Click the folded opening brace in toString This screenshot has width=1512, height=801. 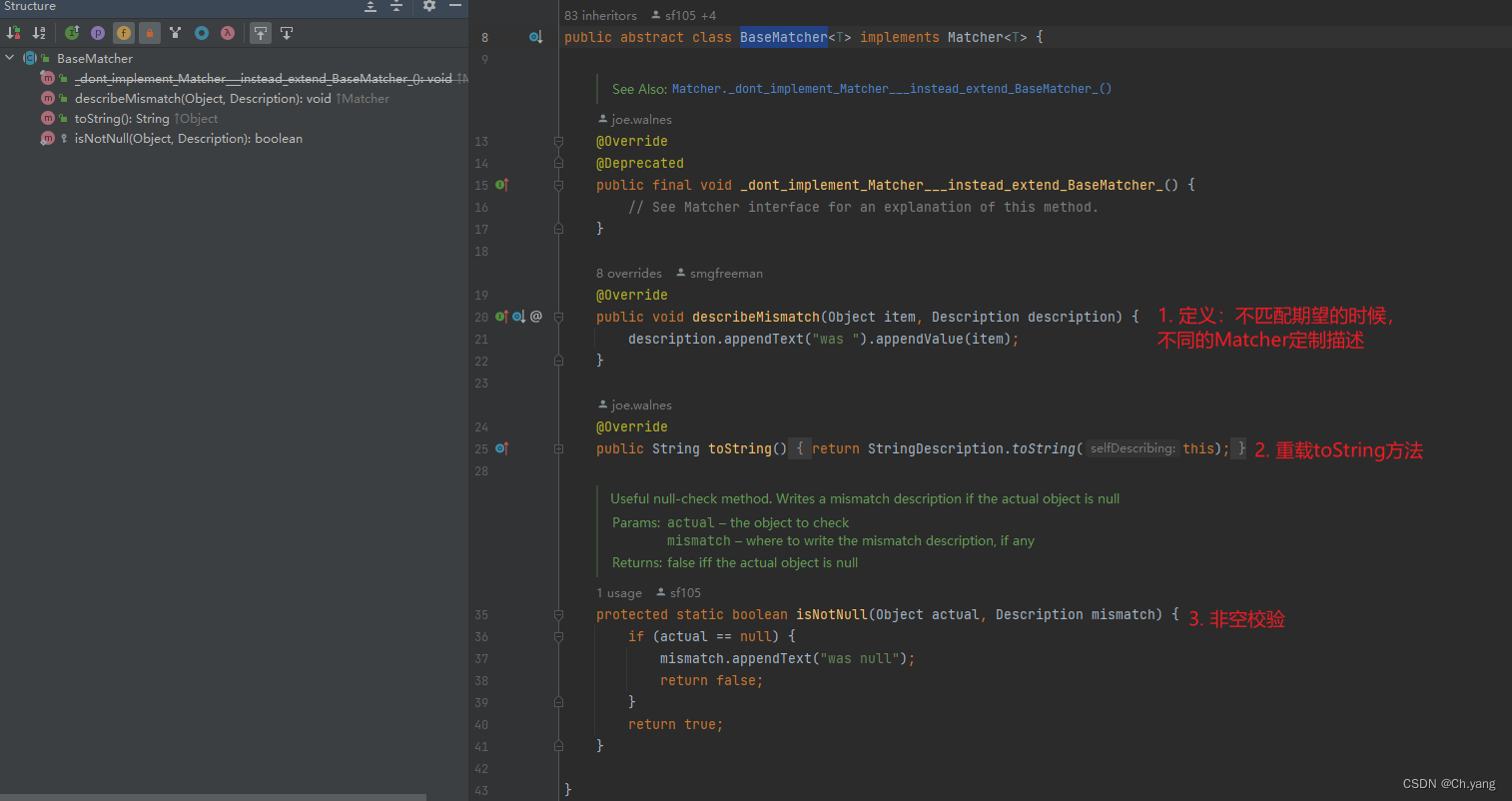click(x=800, y=448)
